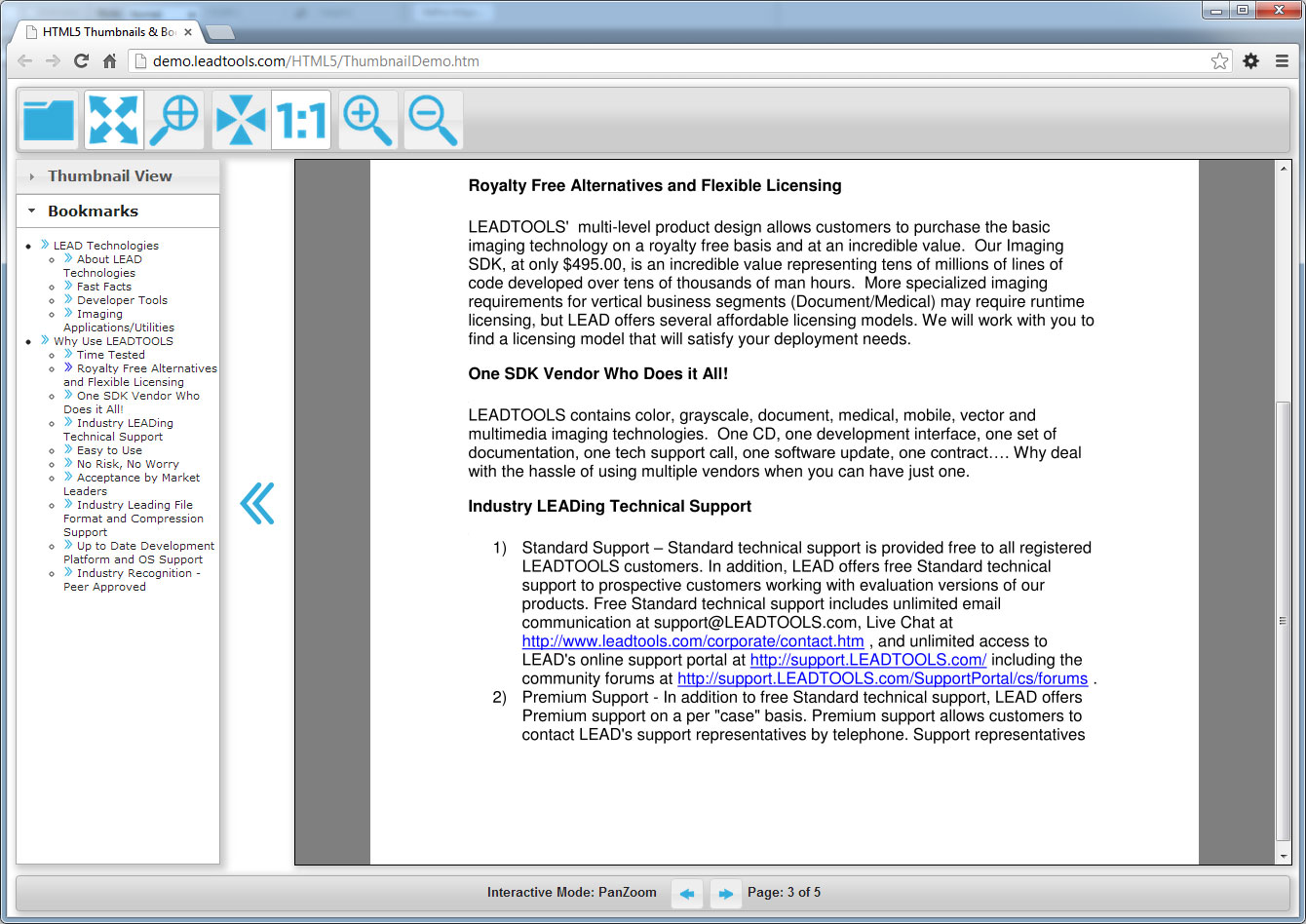Reload the page
1306x924 pixels.
click(82, 60)
